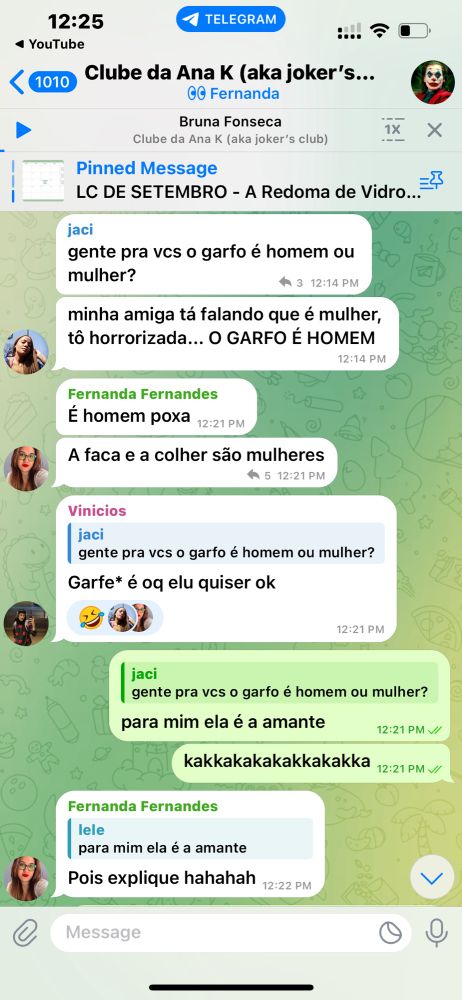The height and width of the screenshot is (1000, 462).
Task: Tap the laughing emoji reaction on Vinicios' message
Action: [x=92, y=617]
